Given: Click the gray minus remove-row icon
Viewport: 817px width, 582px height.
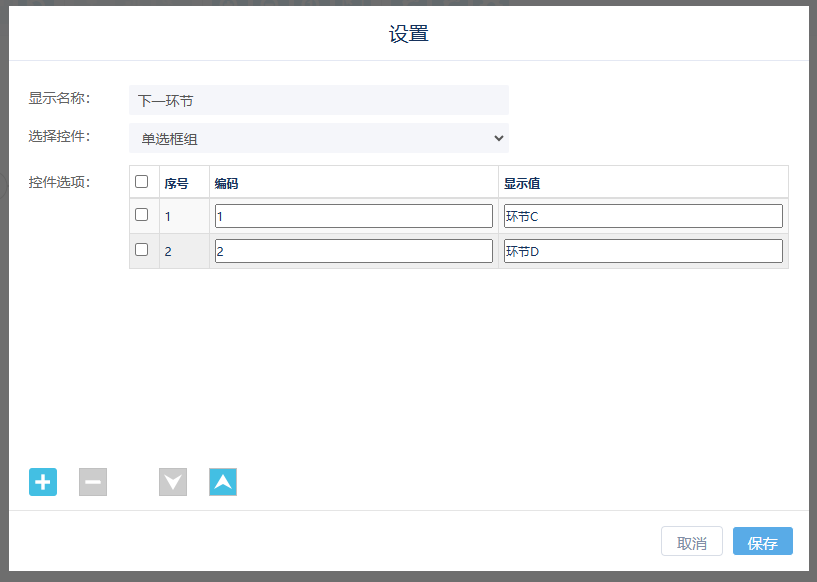Looking at the screenshot, I should coord(93,482).
